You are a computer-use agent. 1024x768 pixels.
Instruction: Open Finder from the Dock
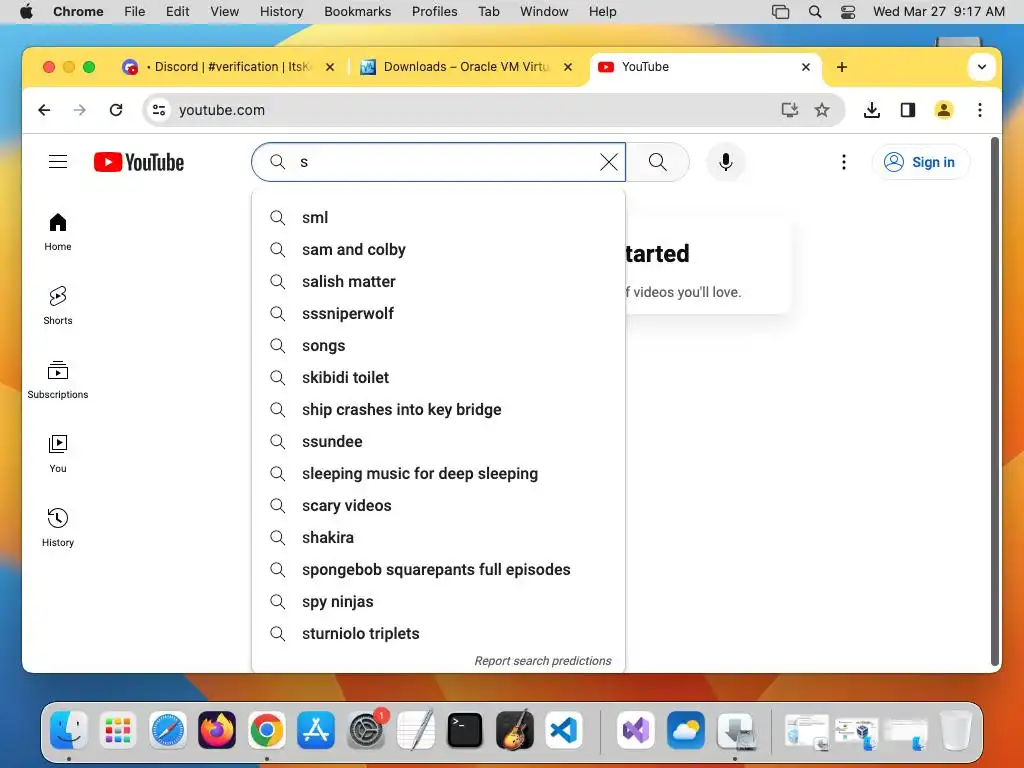tap(69, 729)
